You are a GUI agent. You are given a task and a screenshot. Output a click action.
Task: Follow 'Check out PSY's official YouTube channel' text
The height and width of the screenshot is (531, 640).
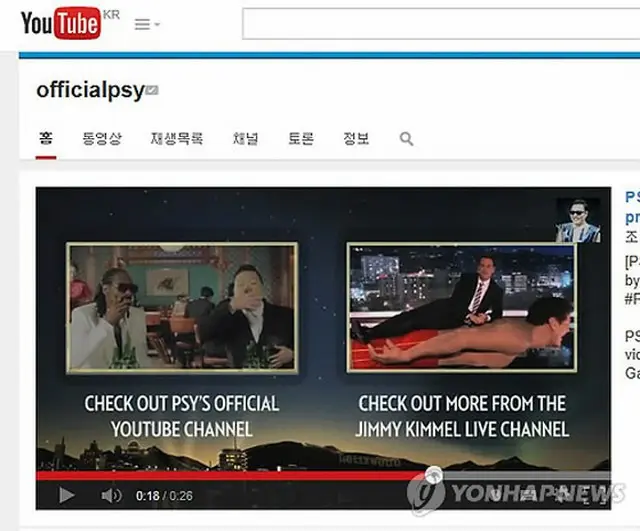(182, 416)
